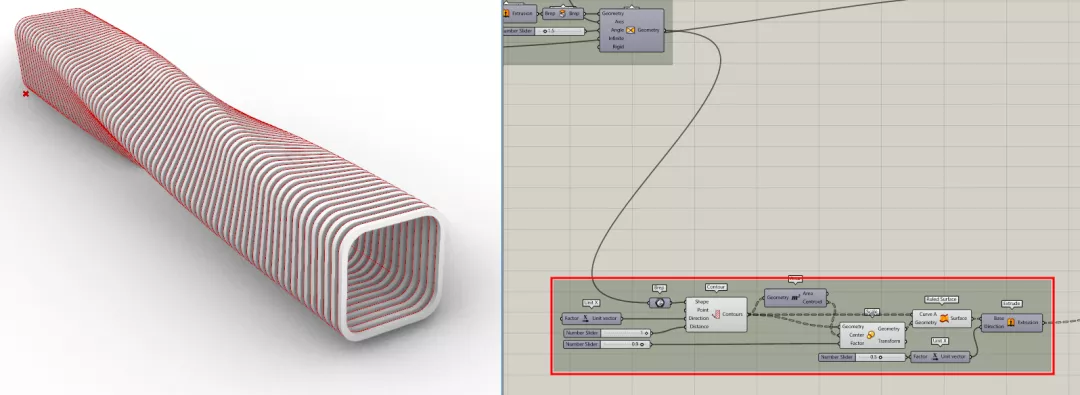Click the Contour component's Point input
Image resolution: width=1080 pixels, height=395 pixels.
pyautogui.click(x=703, y=310)
